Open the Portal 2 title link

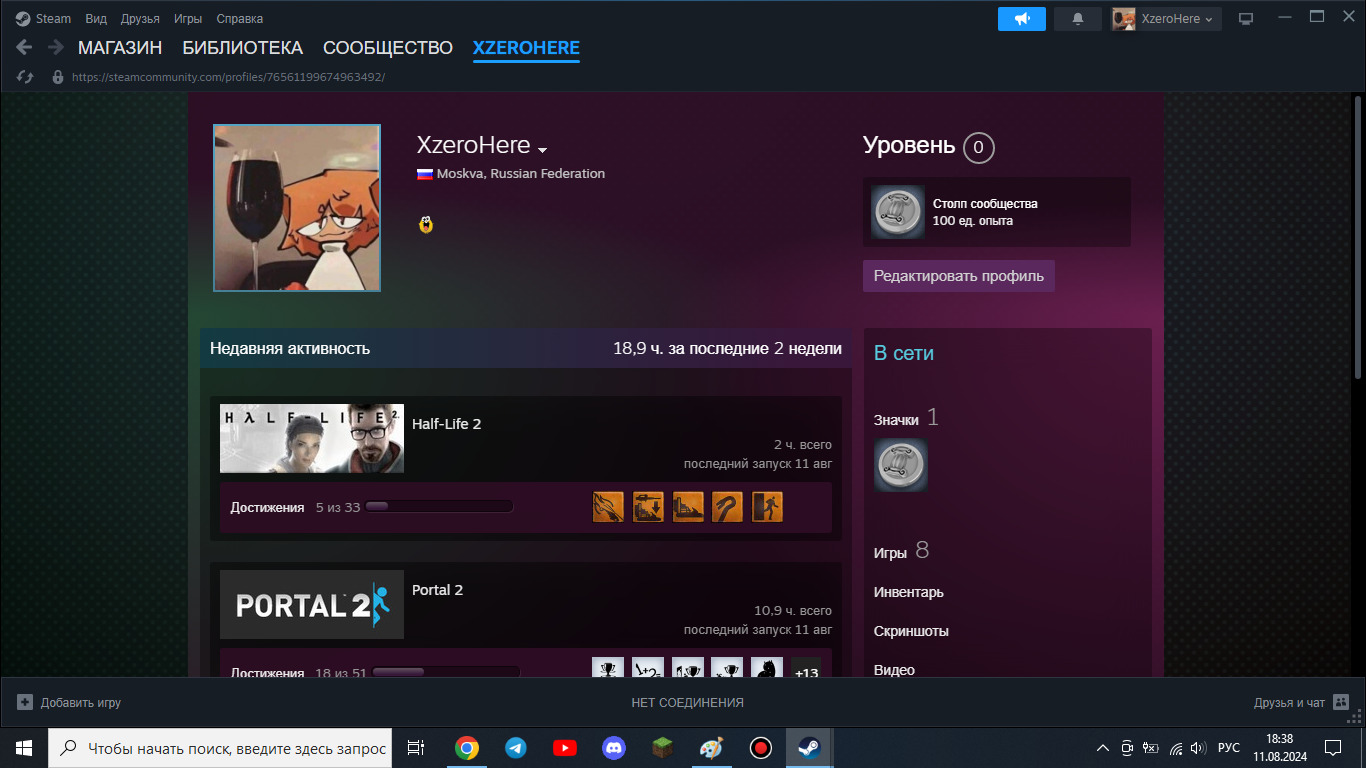tap(438, 590)
